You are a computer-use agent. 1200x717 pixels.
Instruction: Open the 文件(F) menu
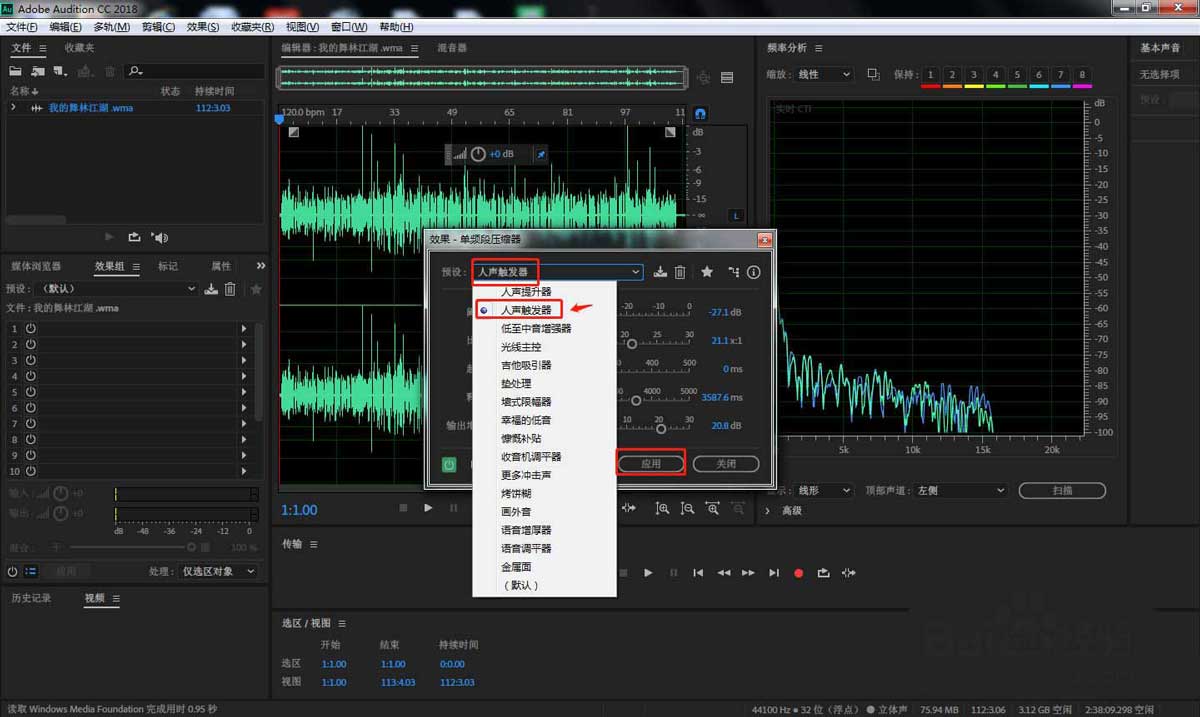click(22, 27)
